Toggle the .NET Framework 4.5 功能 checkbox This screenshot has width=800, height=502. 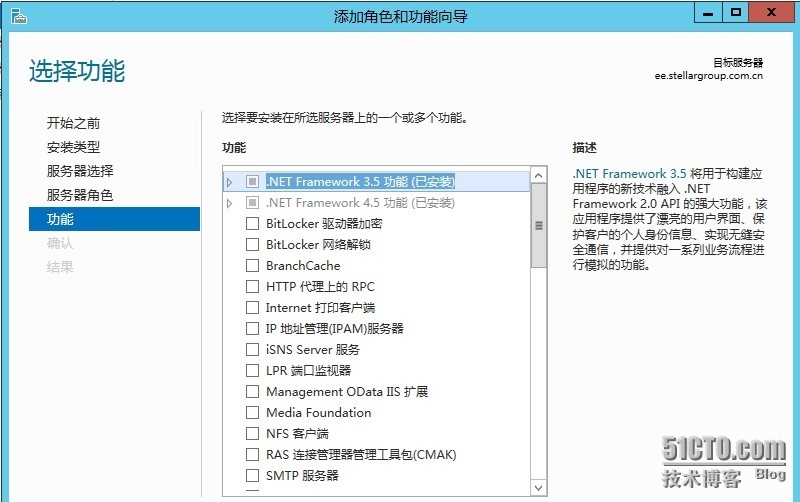(252, 203)
